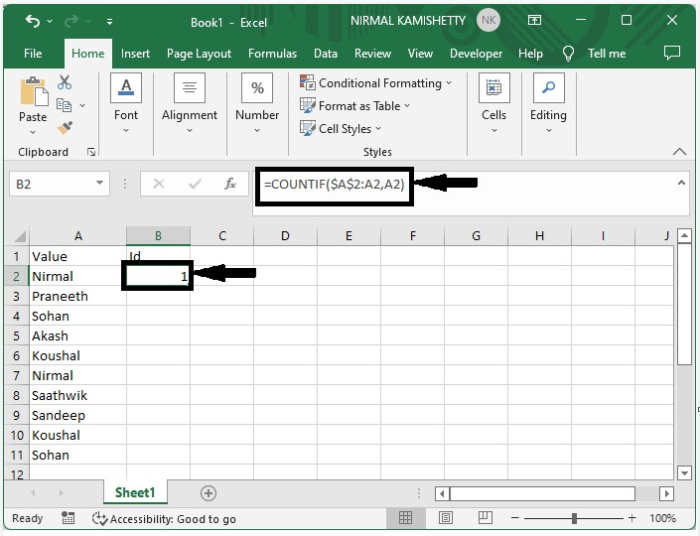Select column D header
700x536 pixels.
(x=285, y=236)
